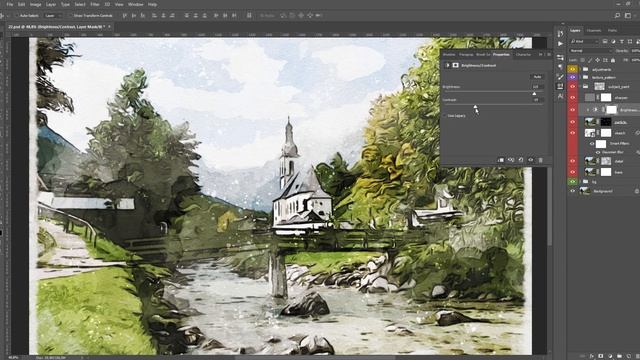
Task: Lock all padlock icon in Layers panel
Action: pyautogui.click(x=613, y=60)
